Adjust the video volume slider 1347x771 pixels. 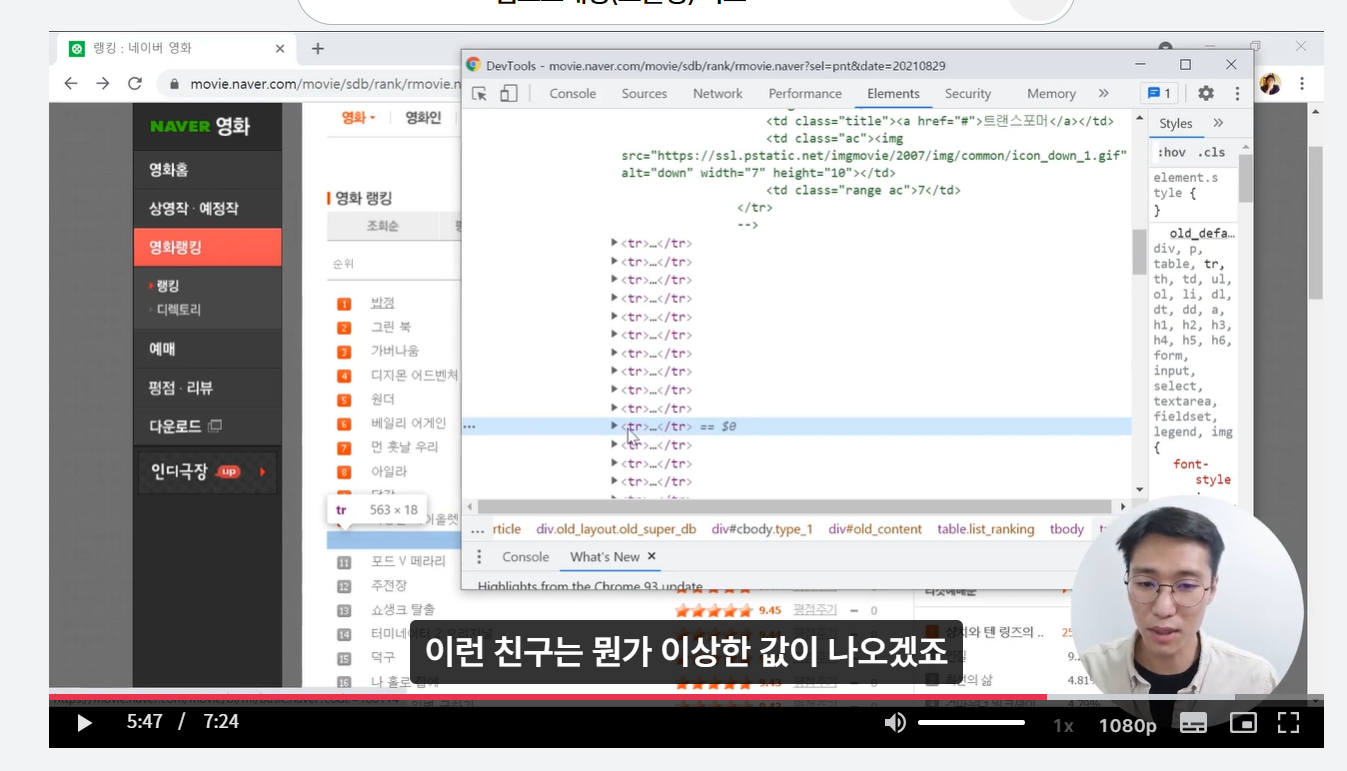point(971,722)
